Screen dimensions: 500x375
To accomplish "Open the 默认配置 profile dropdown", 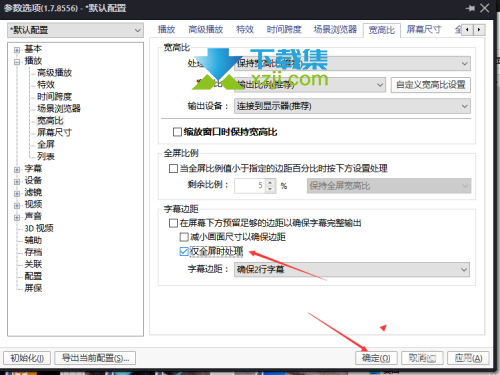I will tap(75, 30).
